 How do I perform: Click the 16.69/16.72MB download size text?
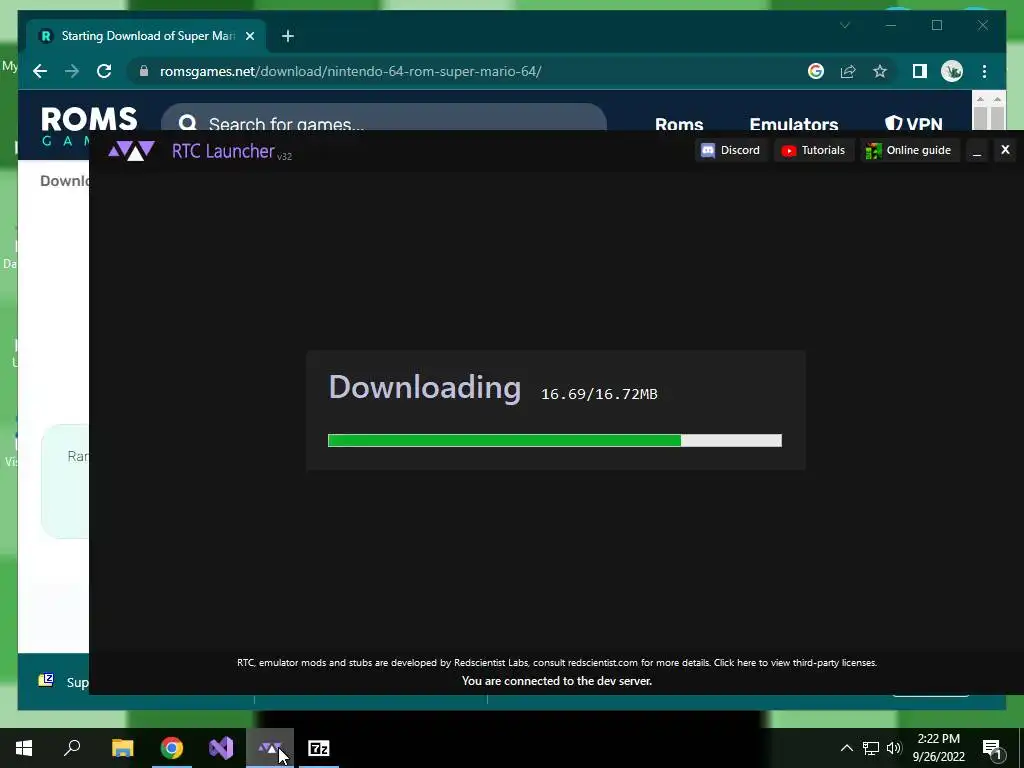[599, 394]
